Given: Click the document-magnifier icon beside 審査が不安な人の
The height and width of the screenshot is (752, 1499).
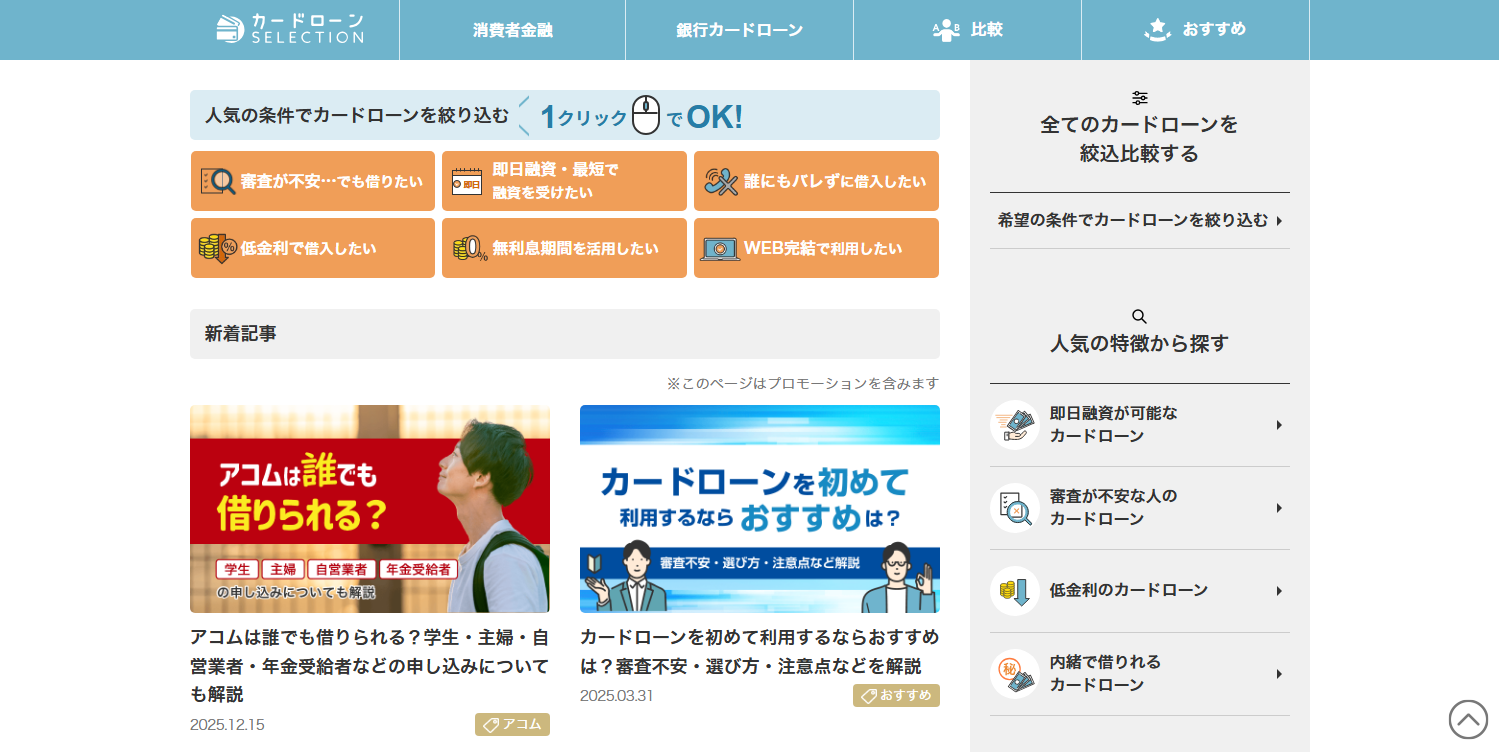Looking at the screenshot, I should (x=1014, y=507).
